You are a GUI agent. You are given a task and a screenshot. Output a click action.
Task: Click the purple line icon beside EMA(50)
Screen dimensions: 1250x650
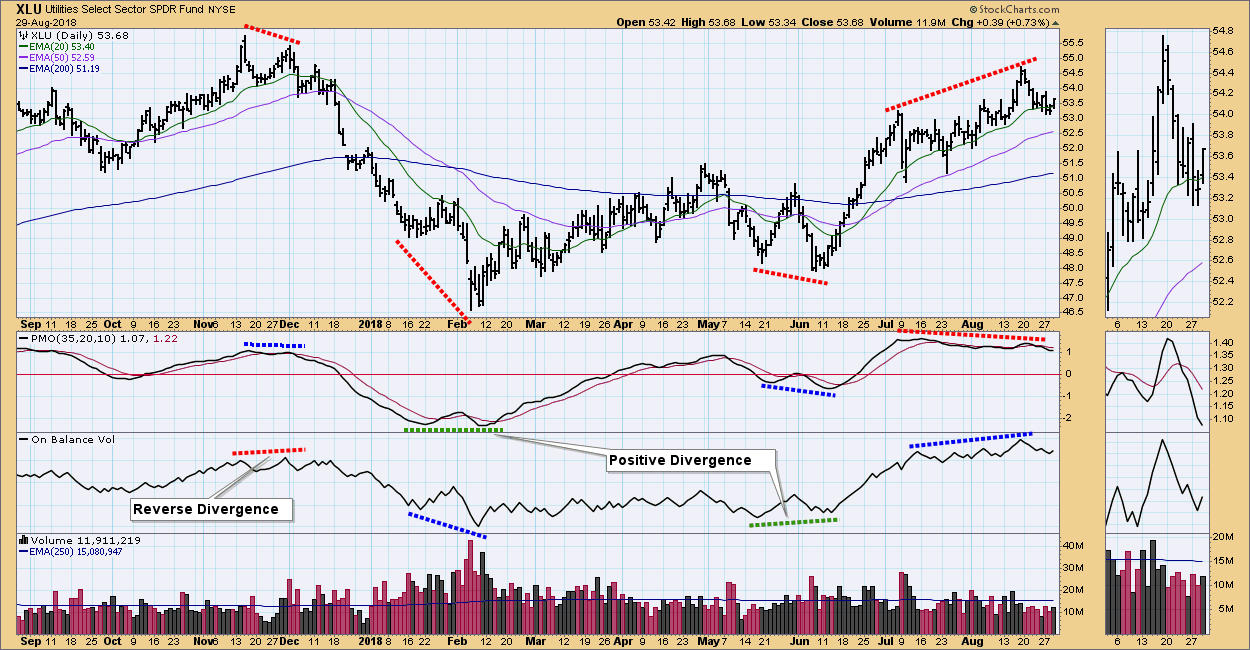pos(25,57)
